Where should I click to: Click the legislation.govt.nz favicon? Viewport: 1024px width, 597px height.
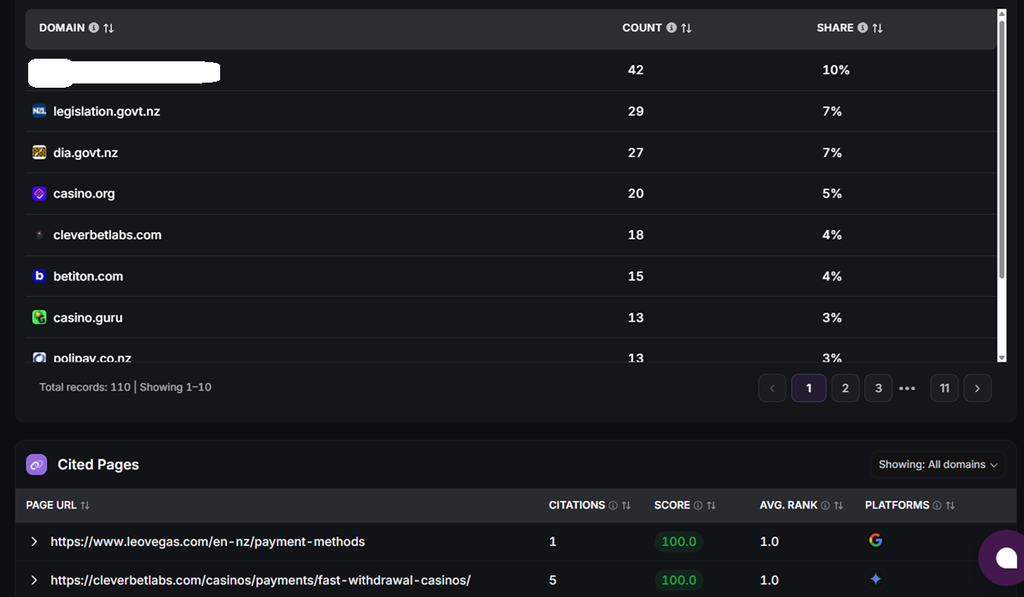[x=39, y=111]
